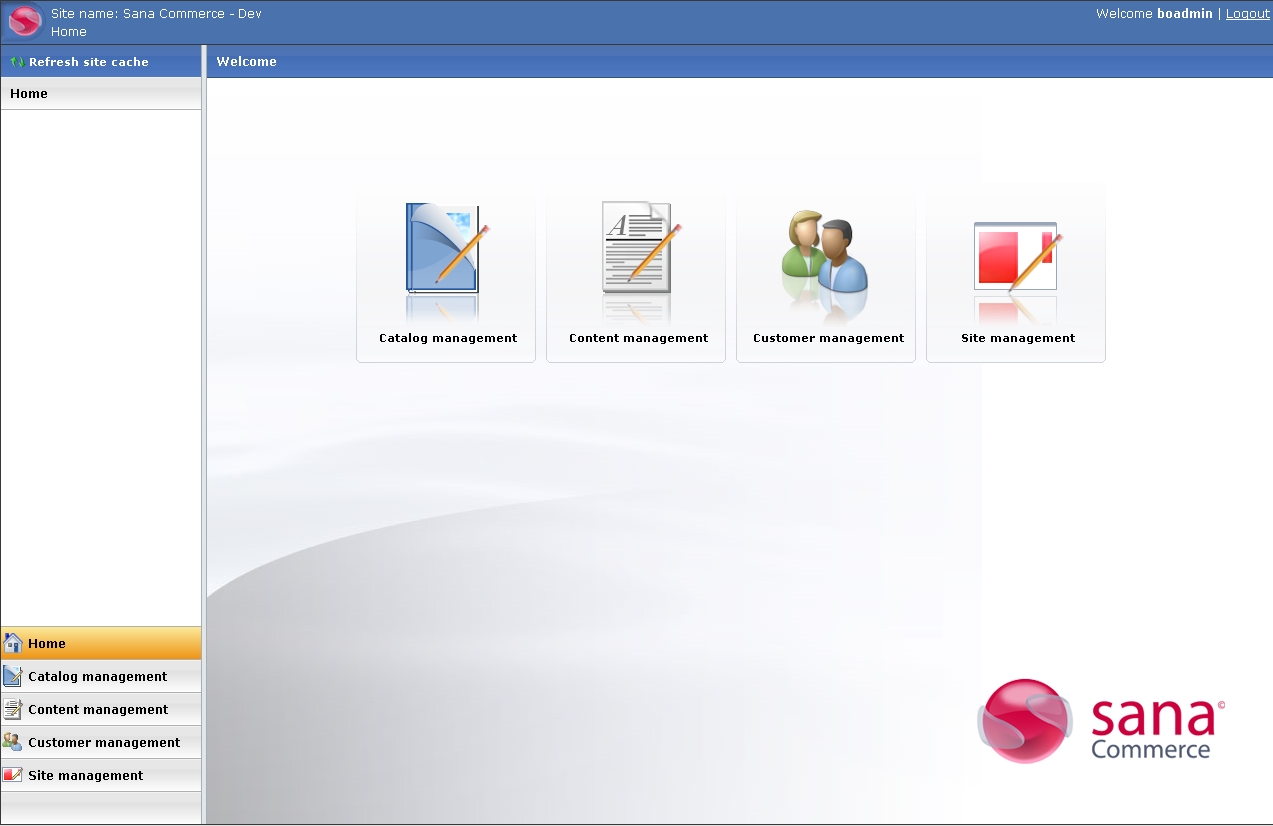Click the Customer management tile label
This screenshot has height=826, width=1273.
point(829,338)
